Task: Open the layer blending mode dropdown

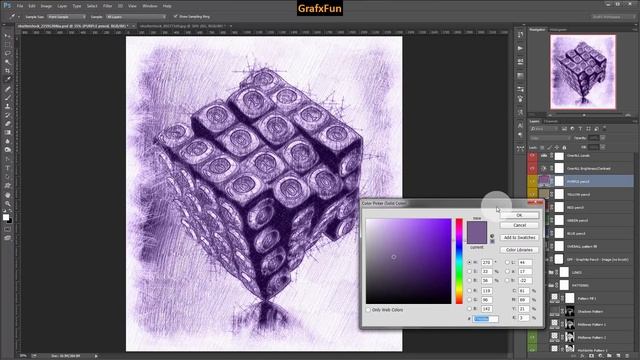Action: click(x=550, y=138)
